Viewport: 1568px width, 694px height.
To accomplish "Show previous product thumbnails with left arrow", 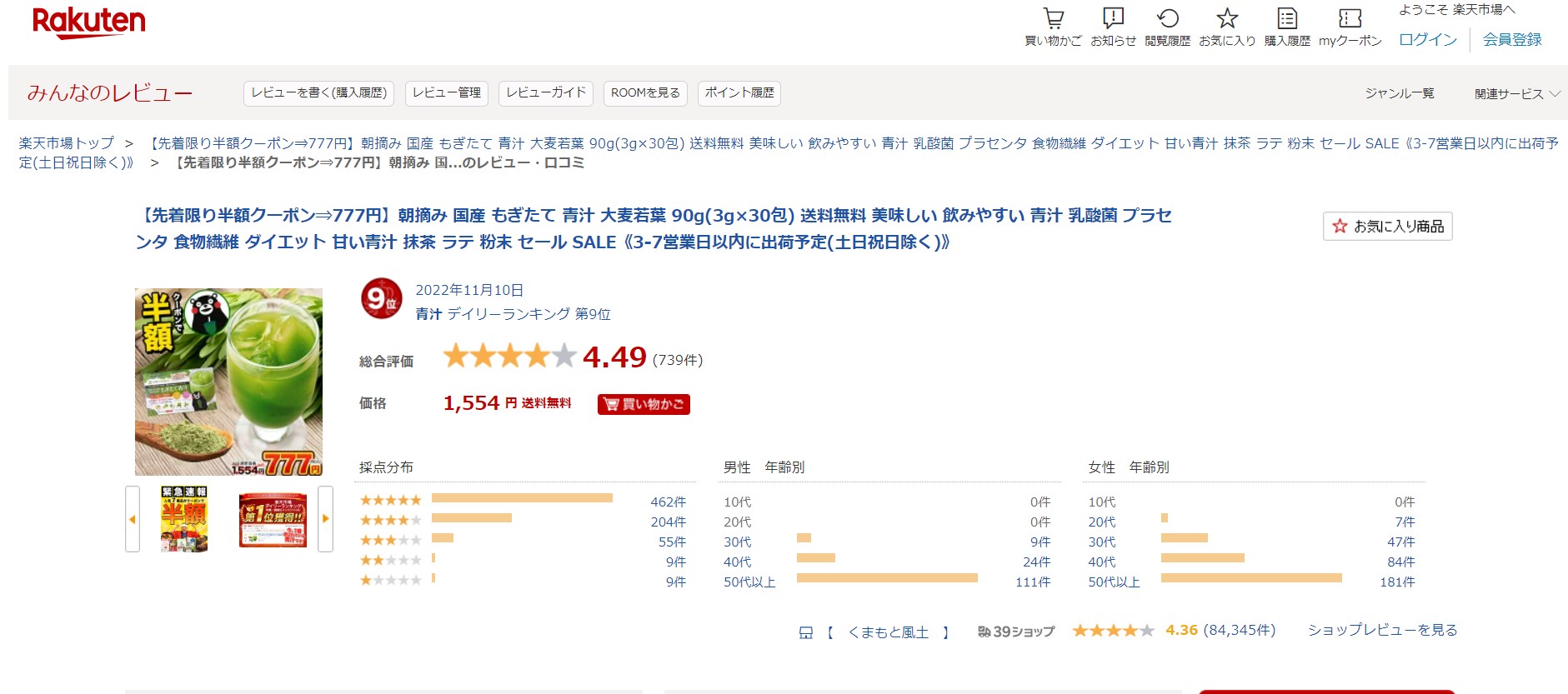I will (132, 519).
